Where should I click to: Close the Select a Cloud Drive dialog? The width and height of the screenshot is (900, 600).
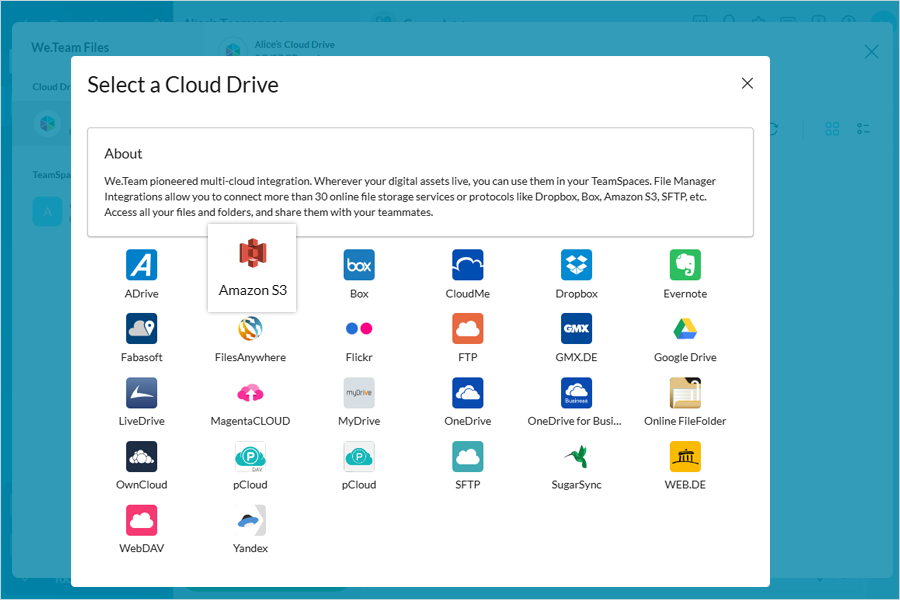tap(747, 83)
